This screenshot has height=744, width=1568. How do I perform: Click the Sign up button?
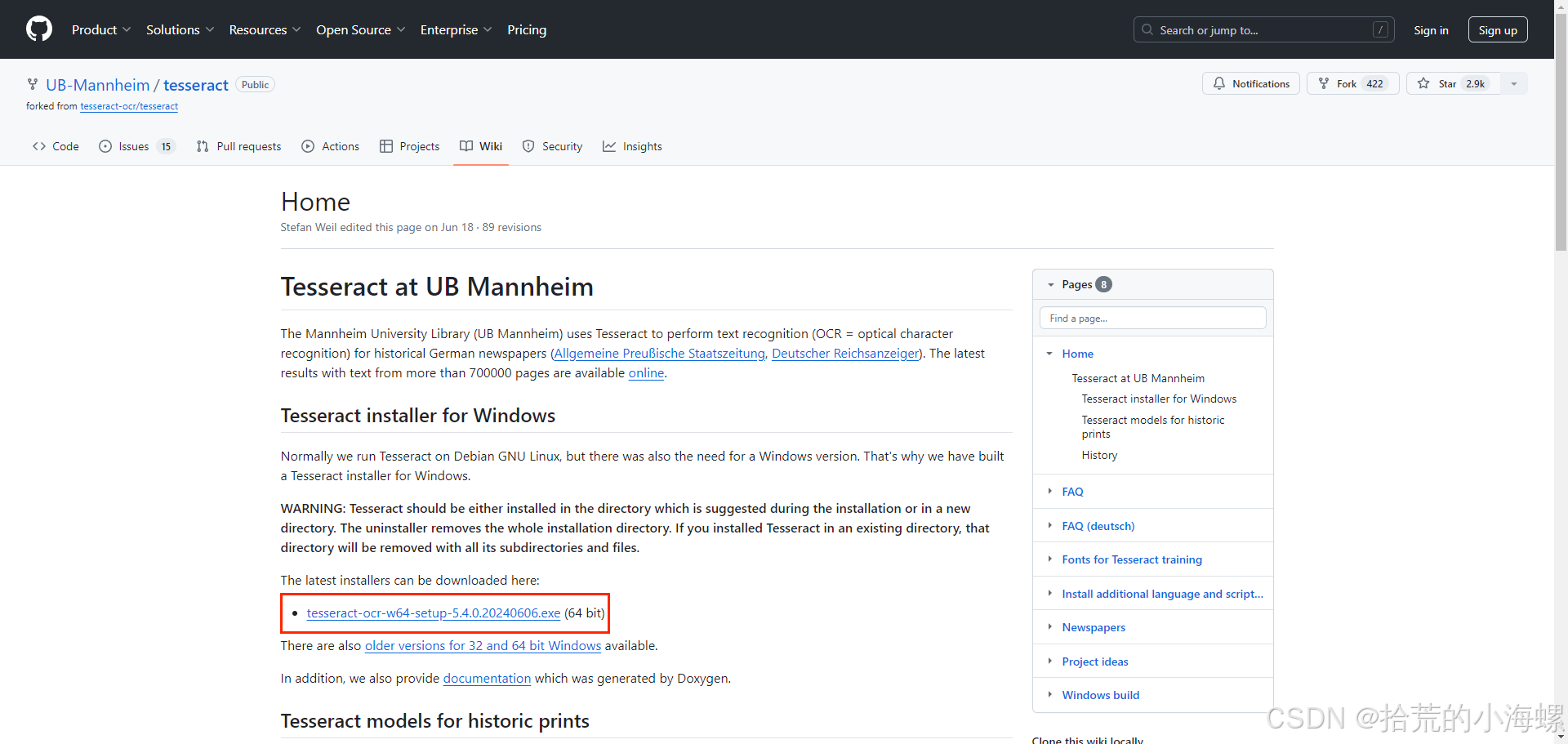(1498, 30)
